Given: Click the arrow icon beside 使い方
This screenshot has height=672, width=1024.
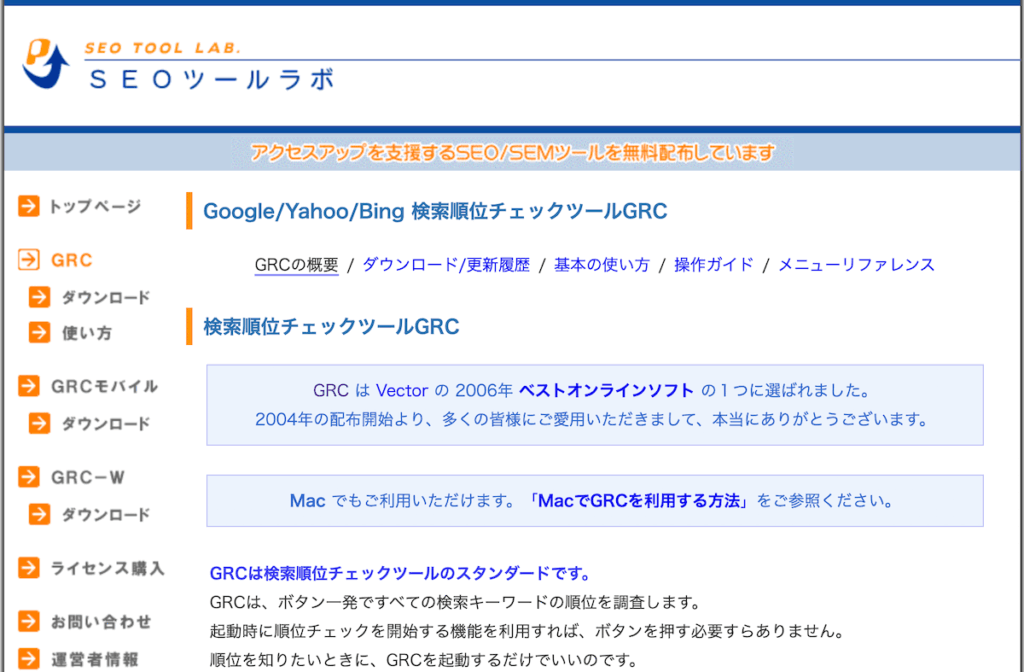Looking at the screenshot, I should (x=39, y=332).
